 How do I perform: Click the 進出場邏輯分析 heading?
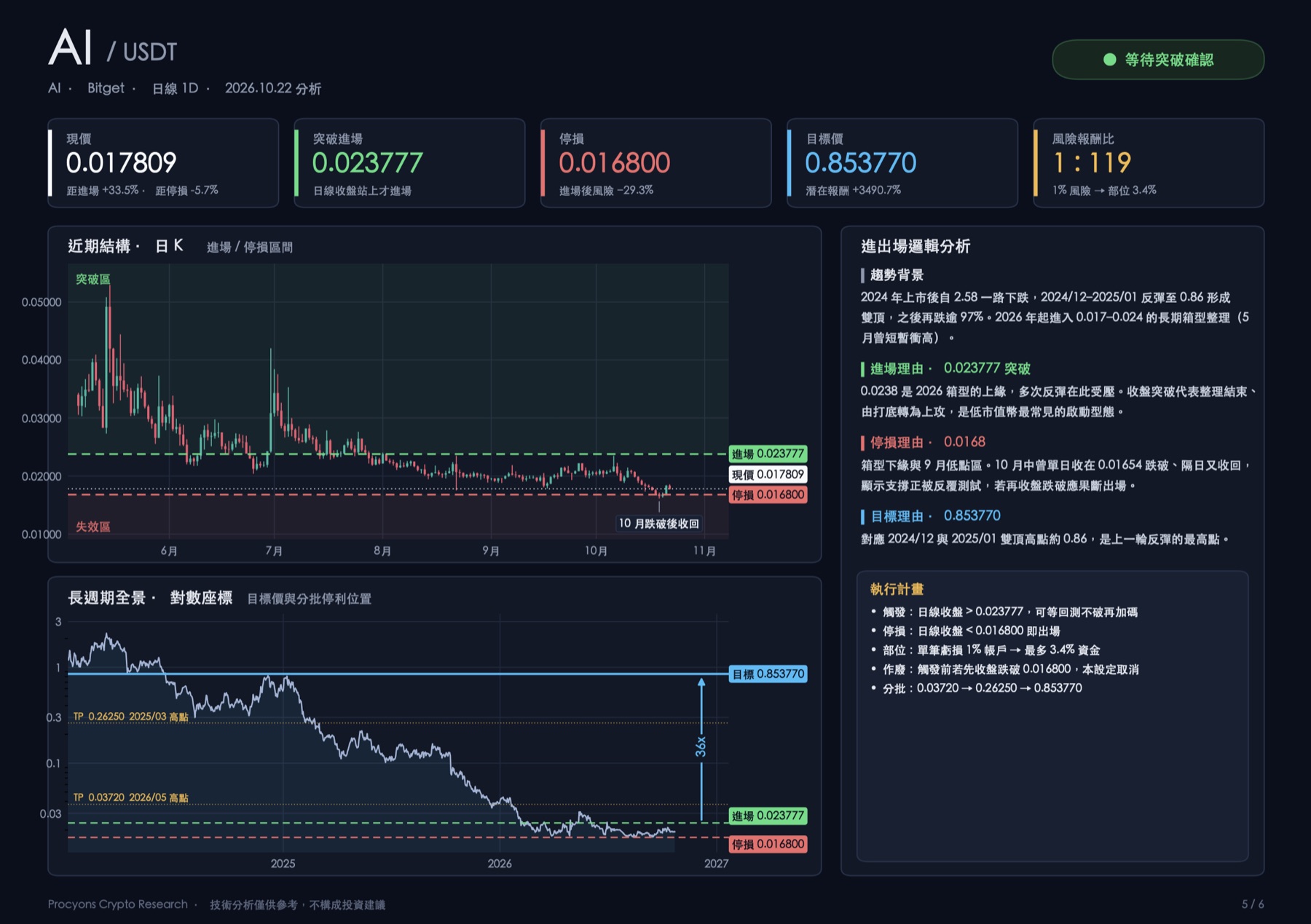tap(916, 246)
